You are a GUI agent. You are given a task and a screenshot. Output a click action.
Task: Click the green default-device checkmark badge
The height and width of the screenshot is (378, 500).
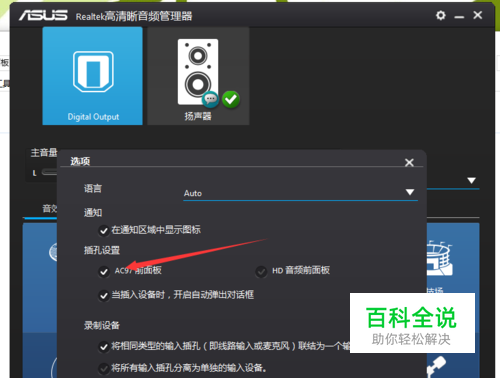tap(231, 99)
